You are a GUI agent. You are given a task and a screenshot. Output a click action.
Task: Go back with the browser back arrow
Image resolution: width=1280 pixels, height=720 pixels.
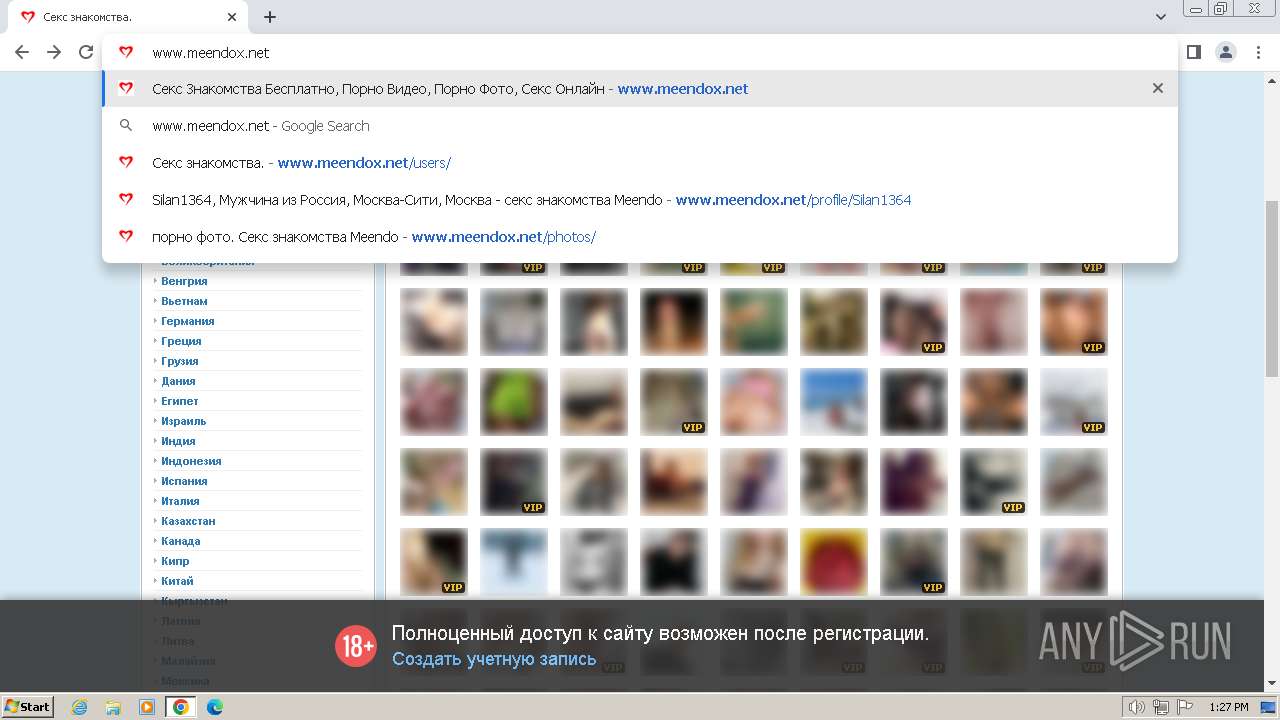pyautogui.click(x=22, y=52)
